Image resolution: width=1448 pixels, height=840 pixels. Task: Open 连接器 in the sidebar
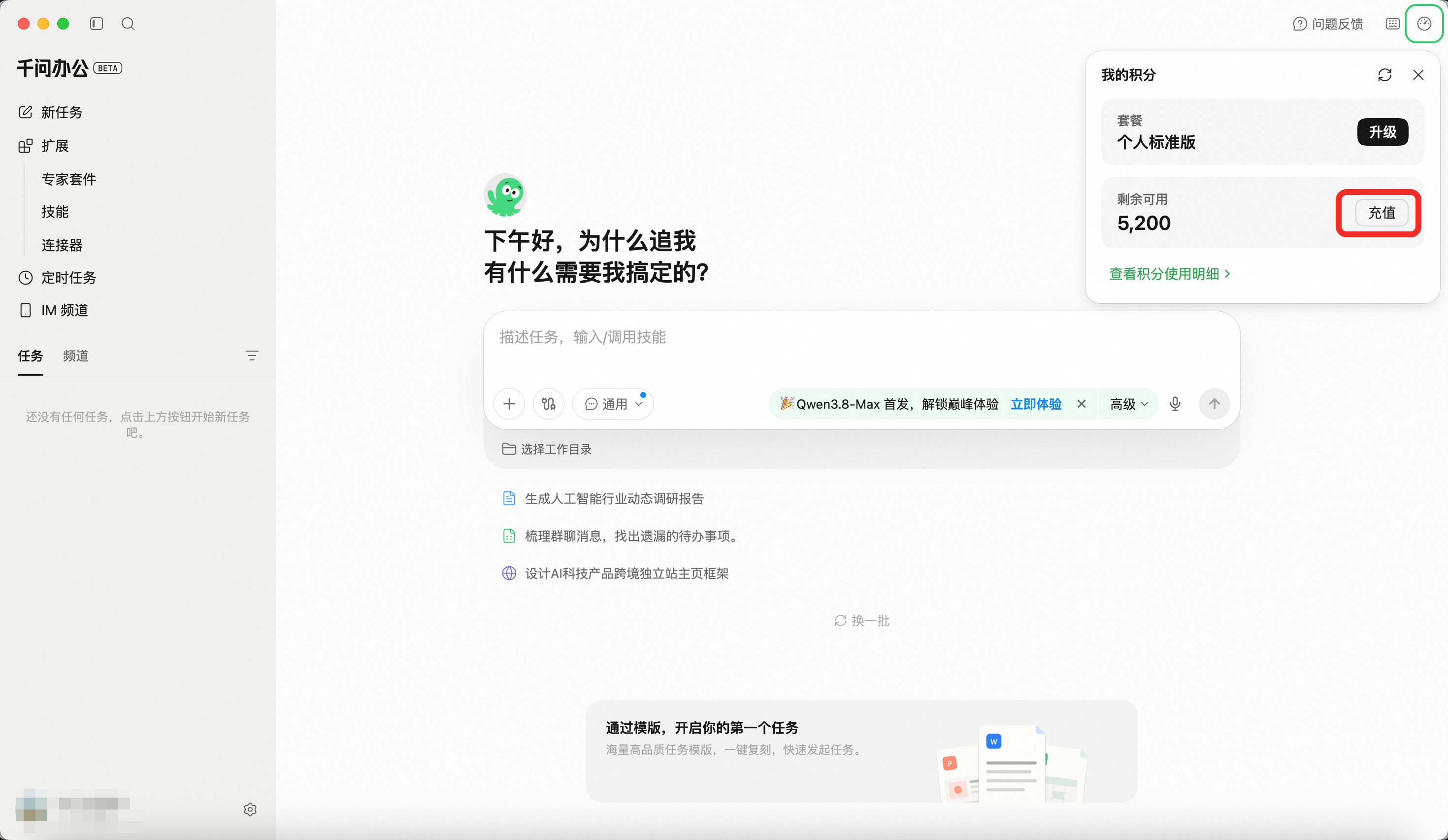click(62, 245)
